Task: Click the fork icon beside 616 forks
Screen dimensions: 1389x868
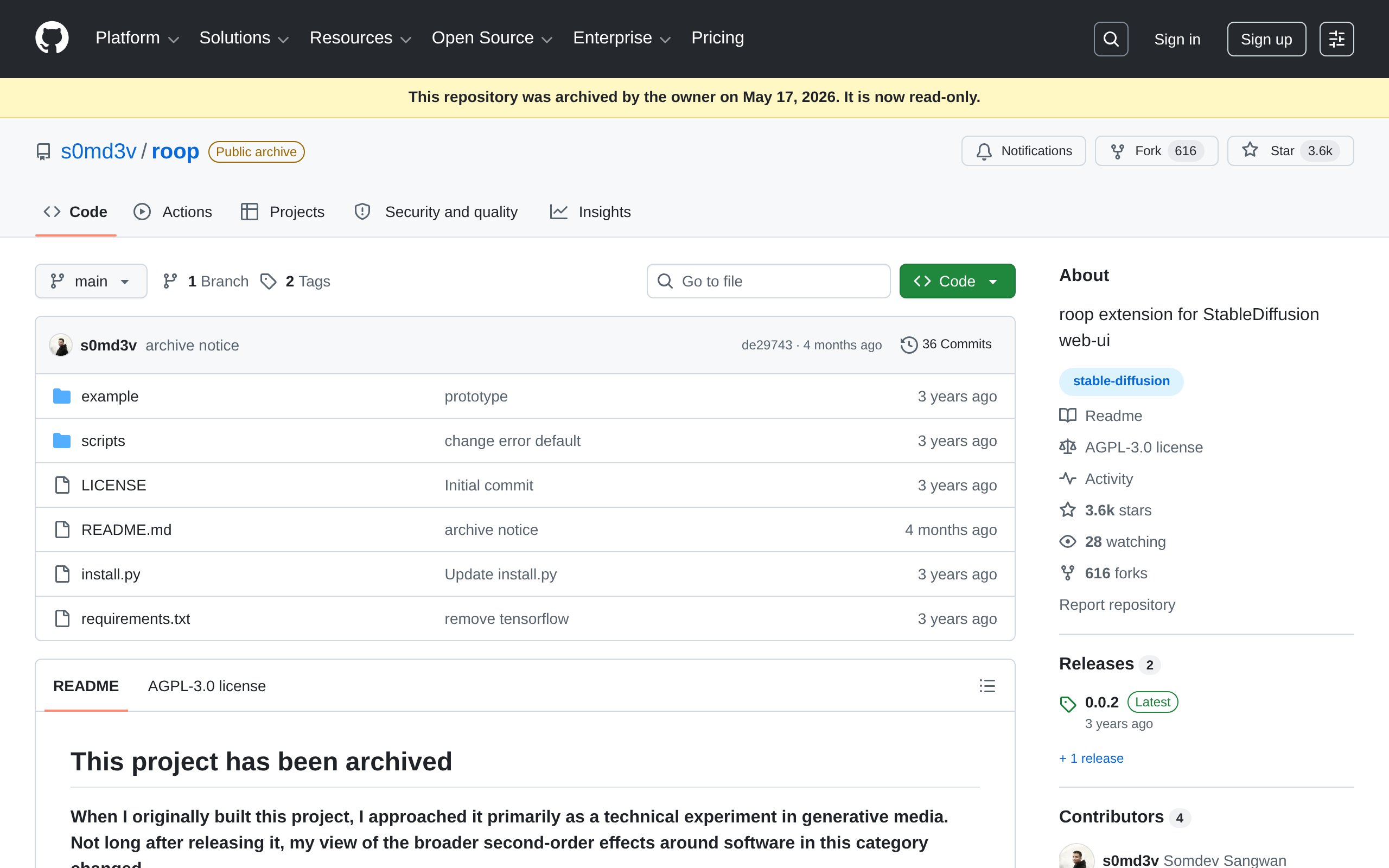Action: [x=1068, y=573]
